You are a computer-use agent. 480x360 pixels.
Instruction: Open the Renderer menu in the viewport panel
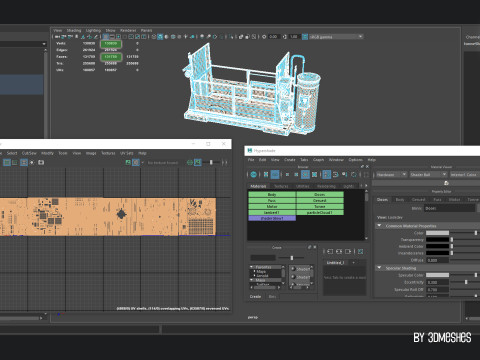(x=128, y=30)
